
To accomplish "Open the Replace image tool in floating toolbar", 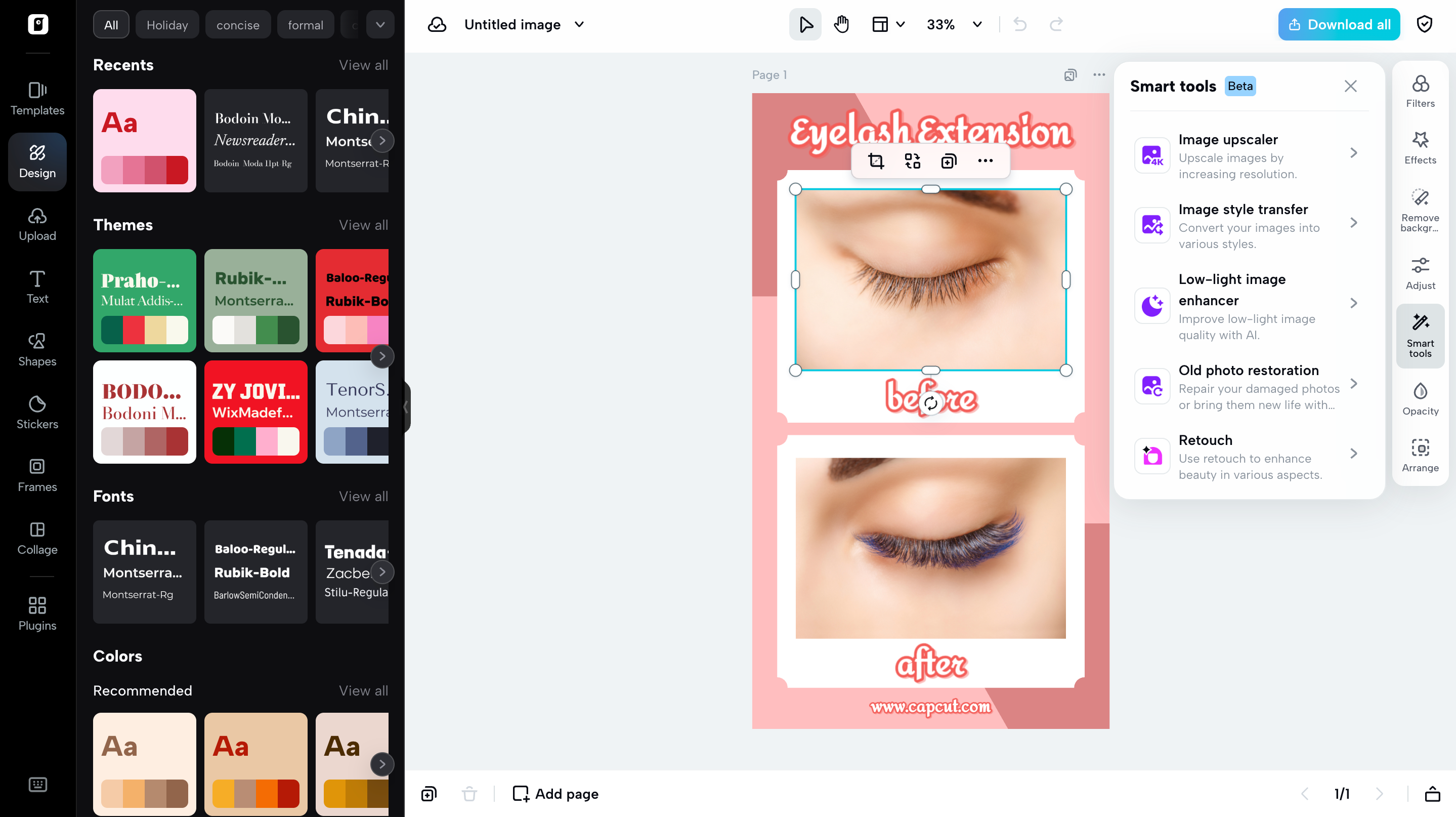I will point(912,161).
